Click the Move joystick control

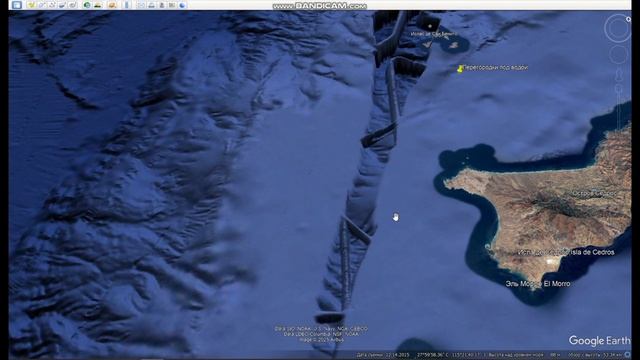(618, 54)
